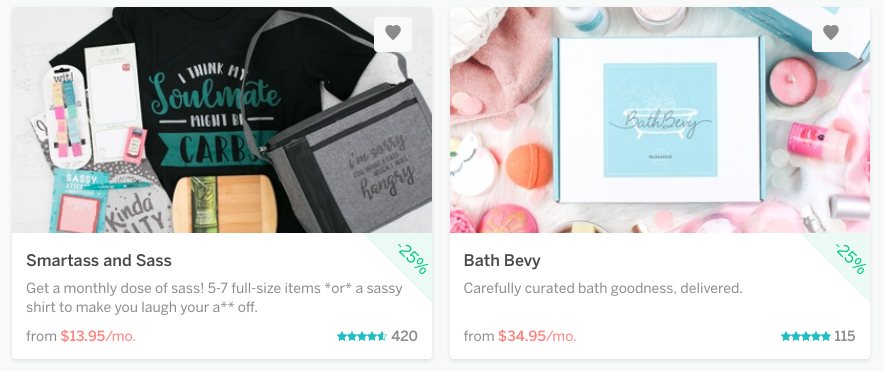Click the -25% badge on Bath Bevy
Image resolution: width=884 pixels, height=371 pixels.
coord(850,258)
